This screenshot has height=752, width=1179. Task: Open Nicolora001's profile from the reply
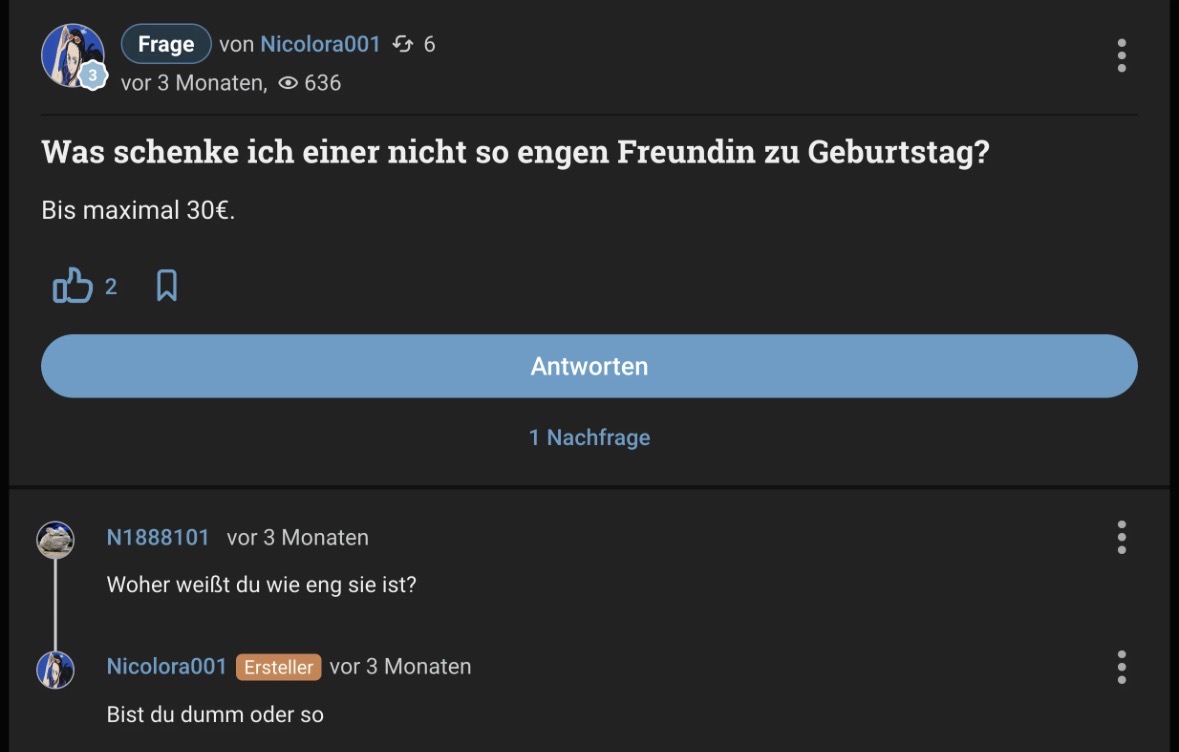[x=166, y=666]
